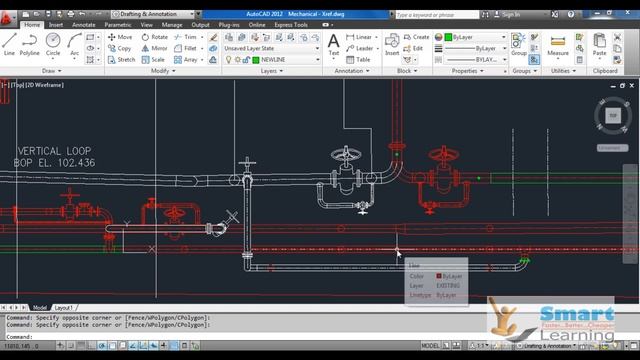Image resolution: width=640 pixels, height=360 pixels.
Task: Activate the Scale tool
Action: [x=153, y=60]
